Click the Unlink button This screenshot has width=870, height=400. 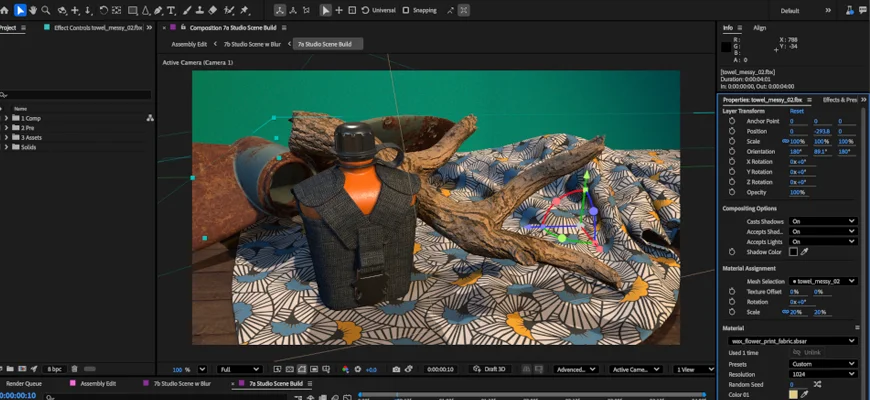point(807,352)
